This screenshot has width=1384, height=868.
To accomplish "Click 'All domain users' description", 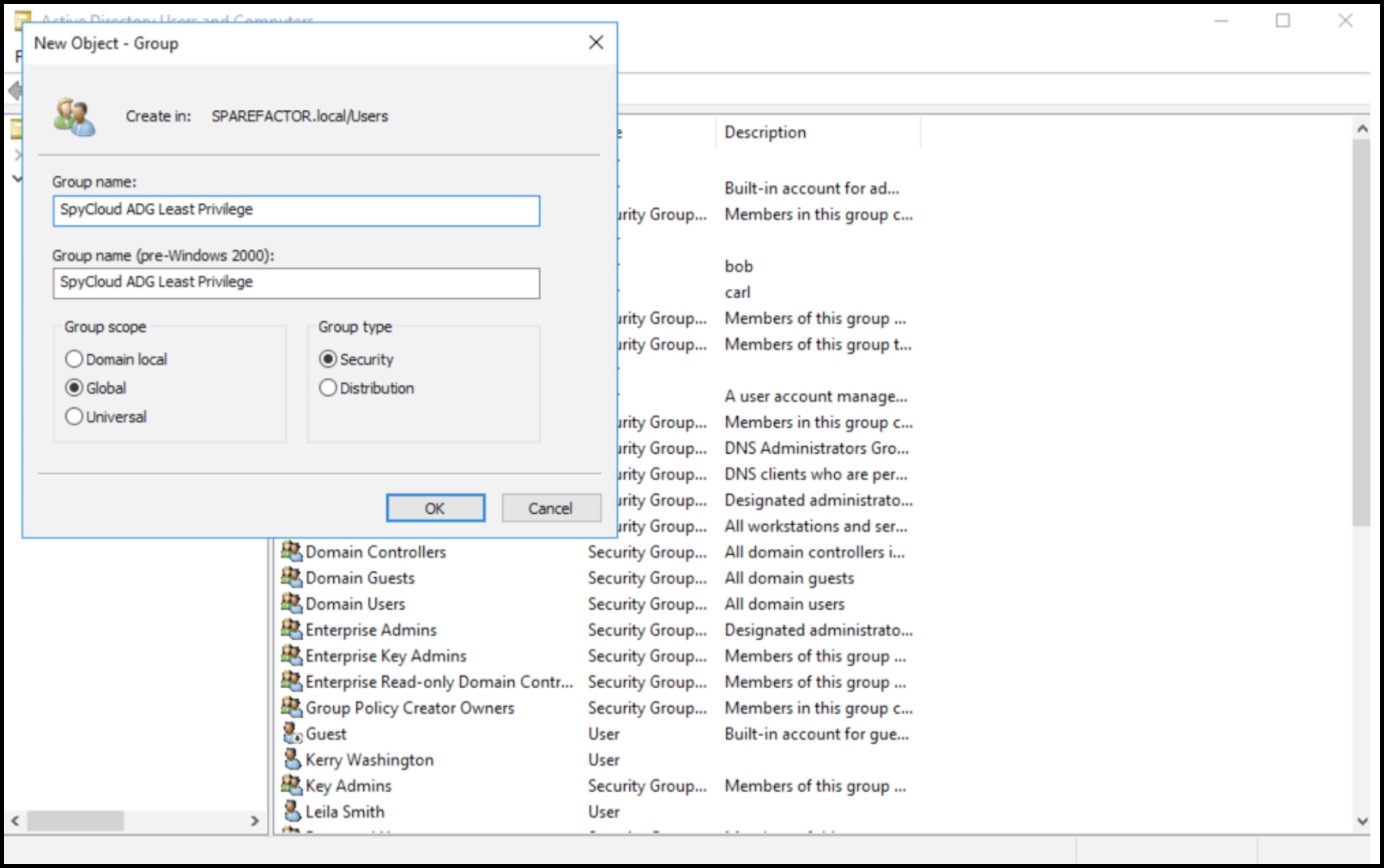I will 785,604.
